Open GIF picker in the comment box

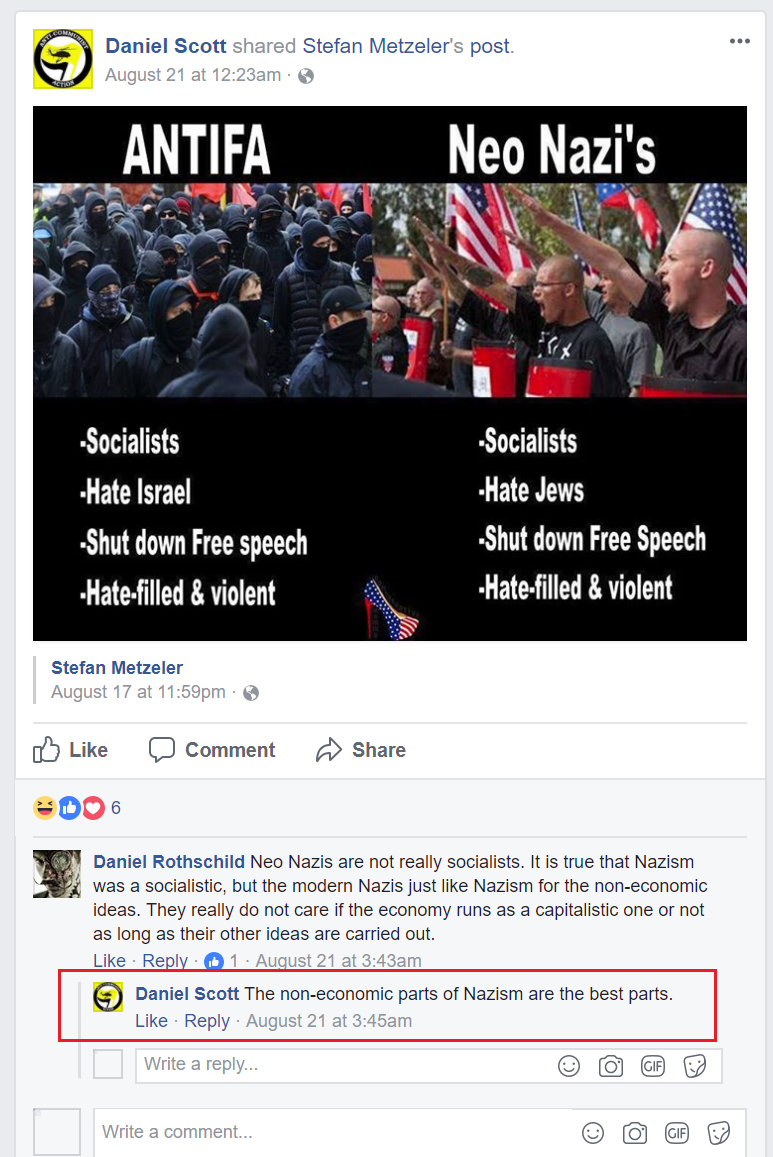pos(677,1133)
